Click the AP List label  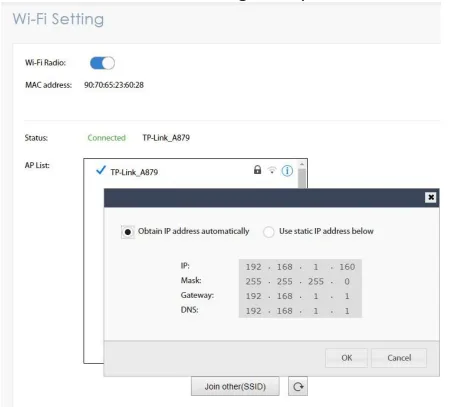pyautogui.click(x=37, y=165)
